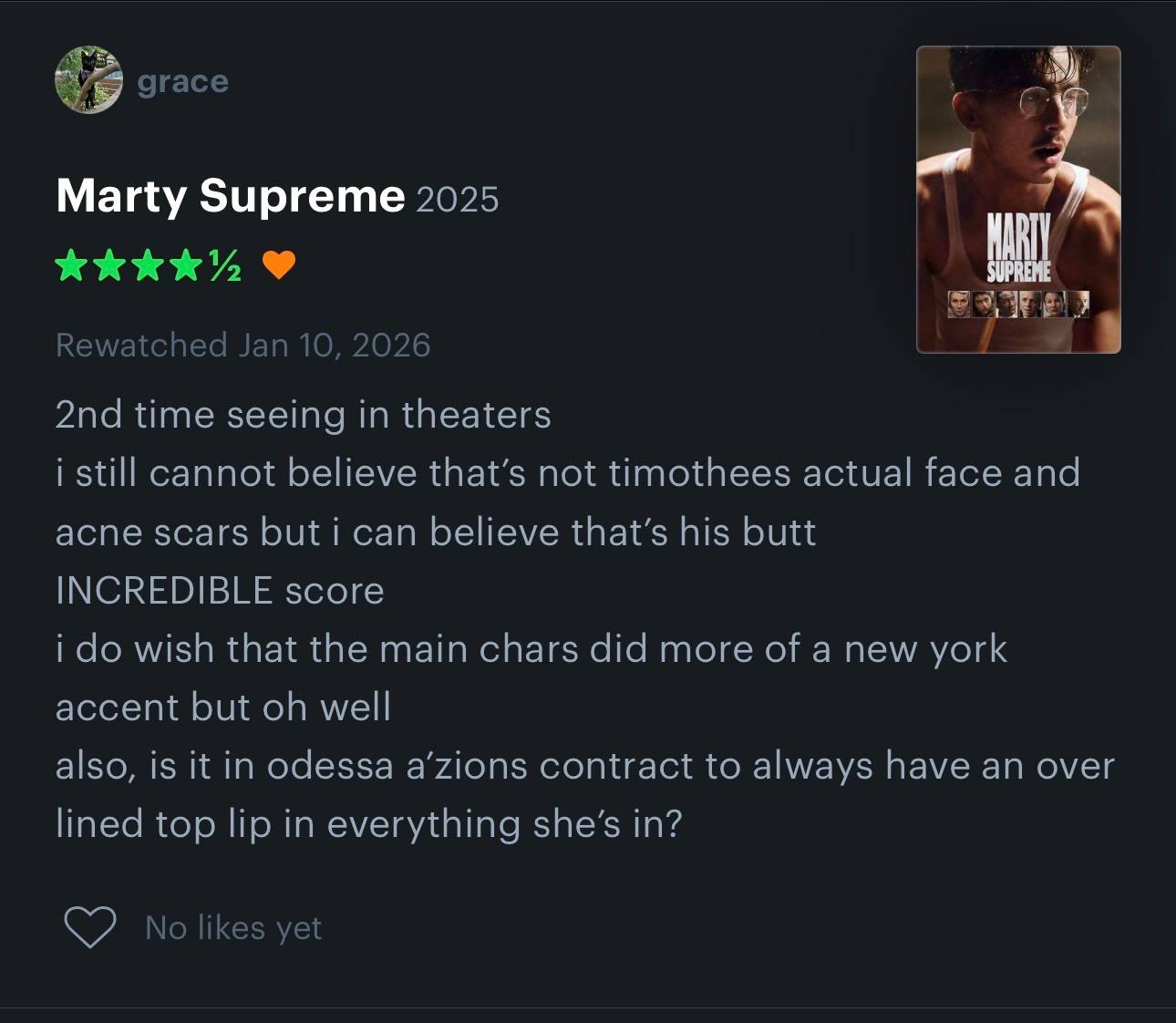Click the Rewatched Jan 10, 2026 date
Image resolution: width=1176 pixels, height=1023 pixels.
242,345
